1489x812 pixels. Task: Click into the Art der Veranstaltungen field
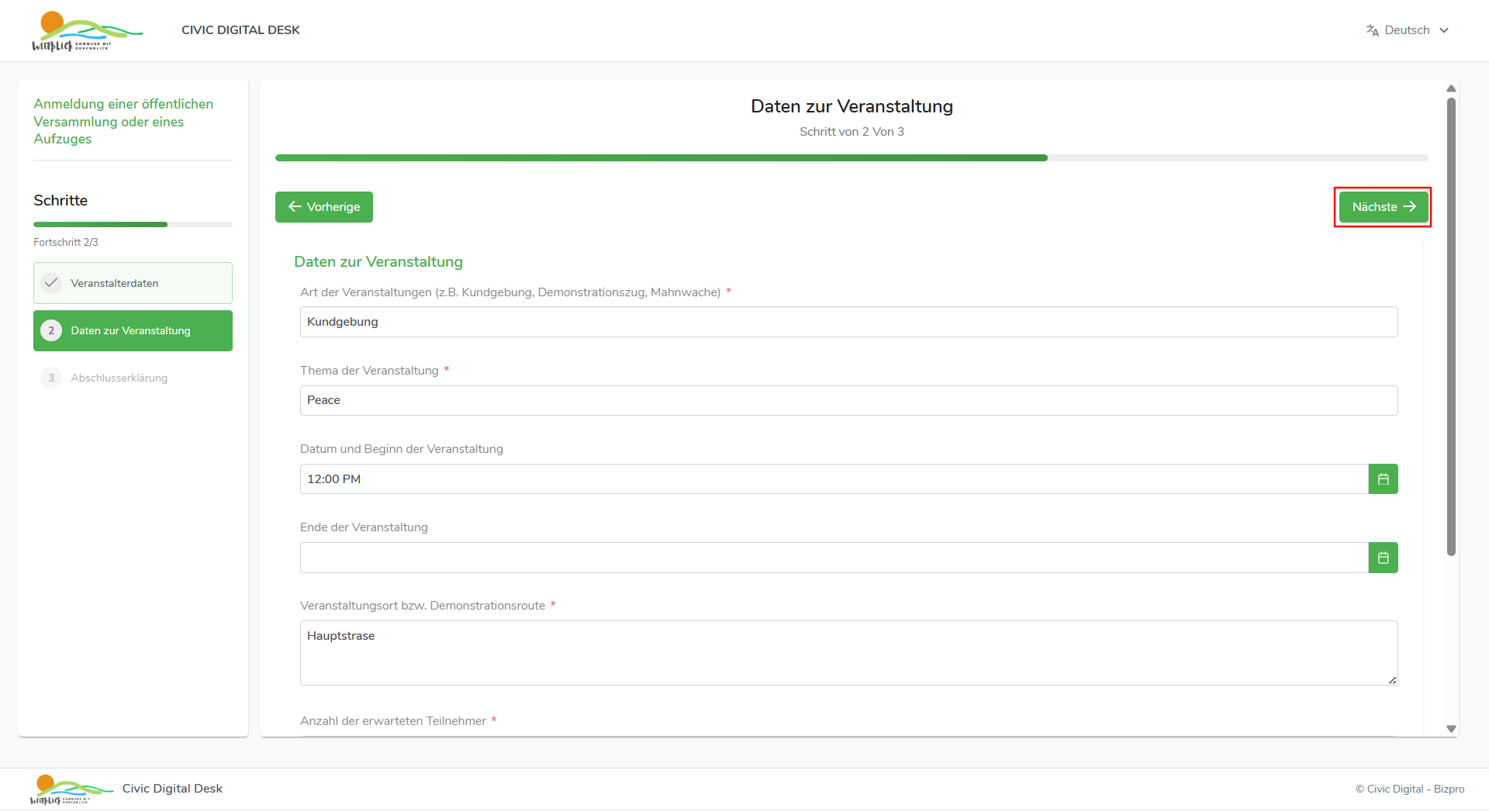848,322
